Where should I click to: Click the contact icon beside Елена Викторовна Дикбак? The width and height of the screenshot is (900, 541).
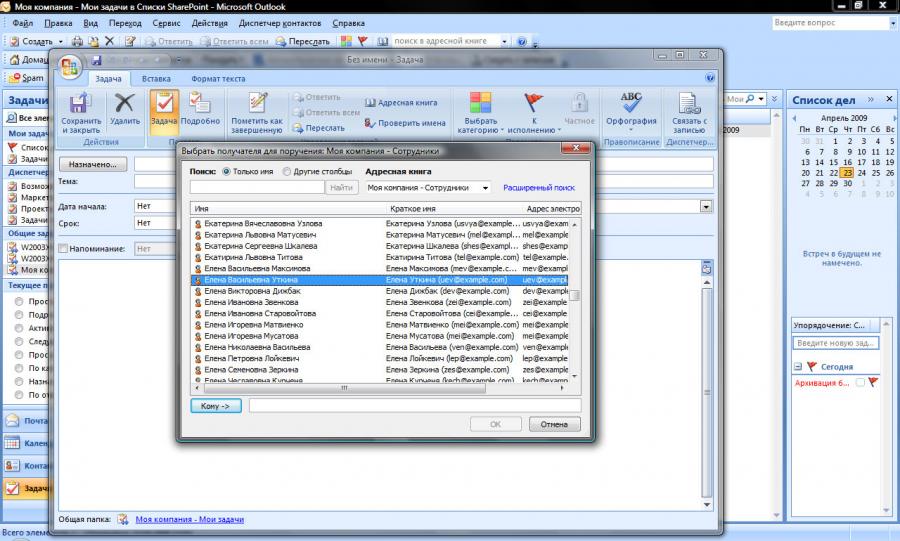(x=198, y=291)
